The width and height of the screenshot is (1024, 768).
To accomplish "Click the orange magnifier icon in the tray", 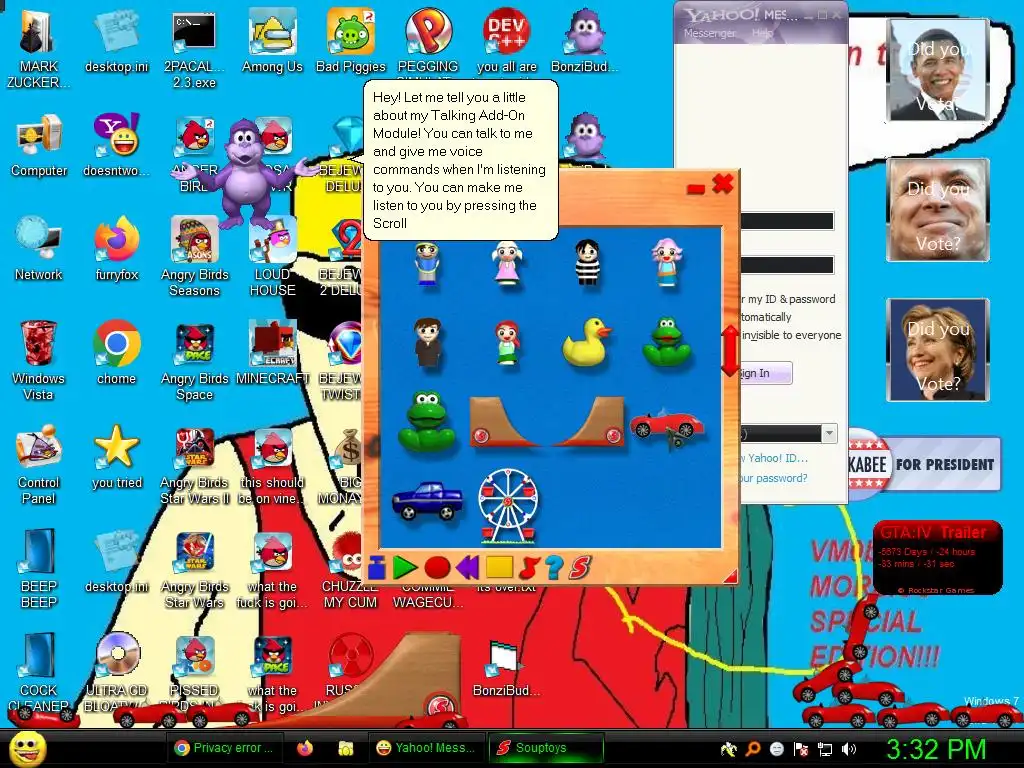I will tap(753, 749).
